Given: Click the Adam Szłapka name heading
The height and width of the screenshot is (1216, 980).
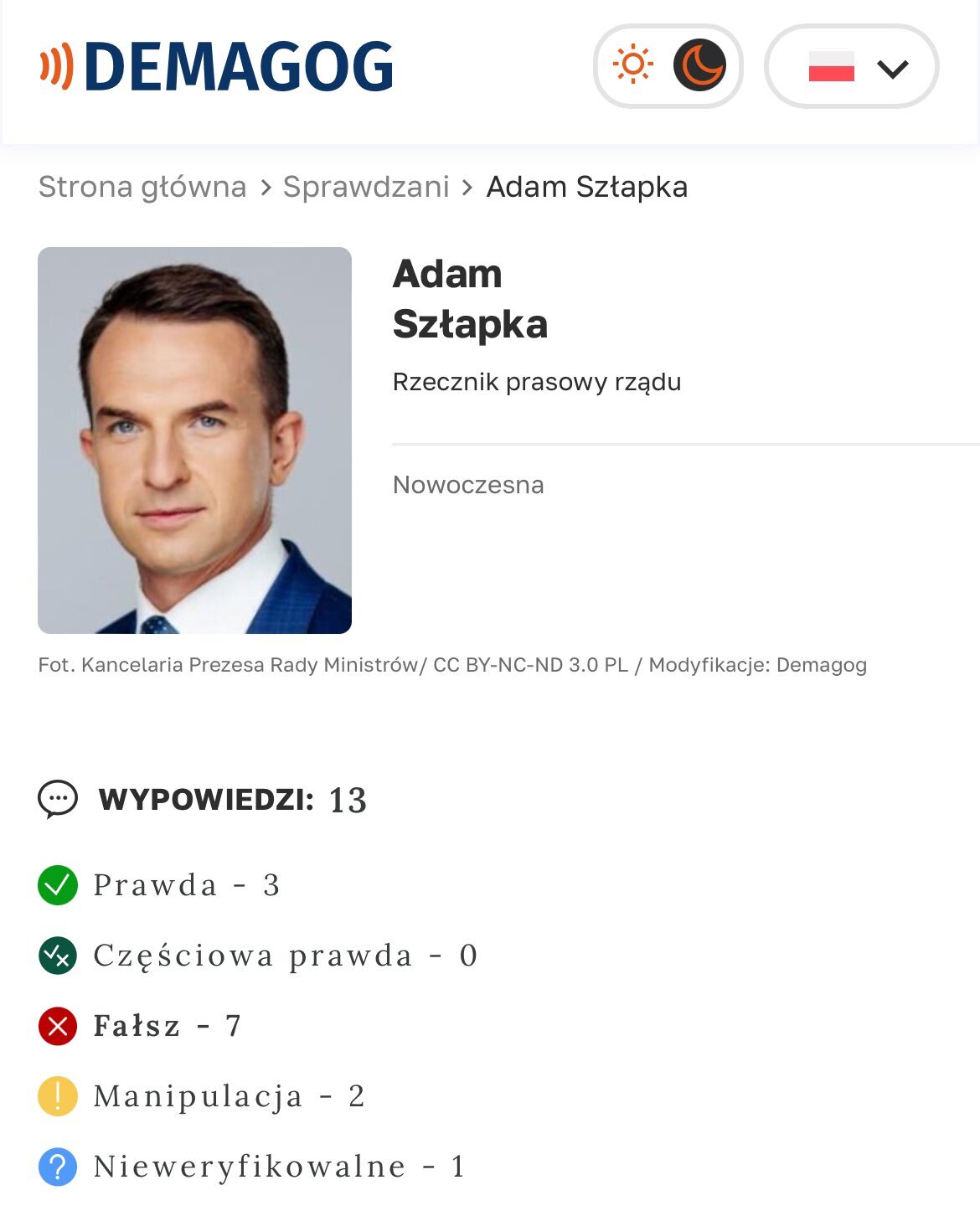Looking at the screenshot, I should coord(469,299).
